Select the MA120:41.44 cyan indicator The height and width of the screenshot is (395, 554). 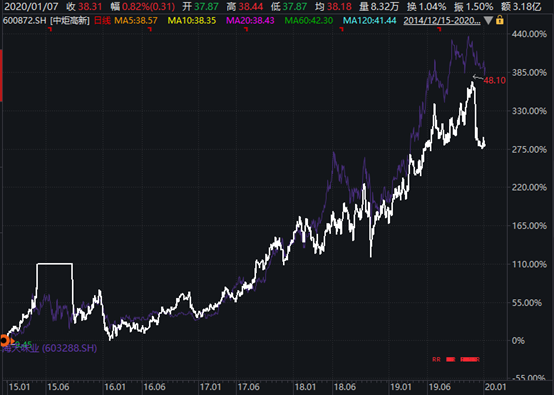point(370,20)
